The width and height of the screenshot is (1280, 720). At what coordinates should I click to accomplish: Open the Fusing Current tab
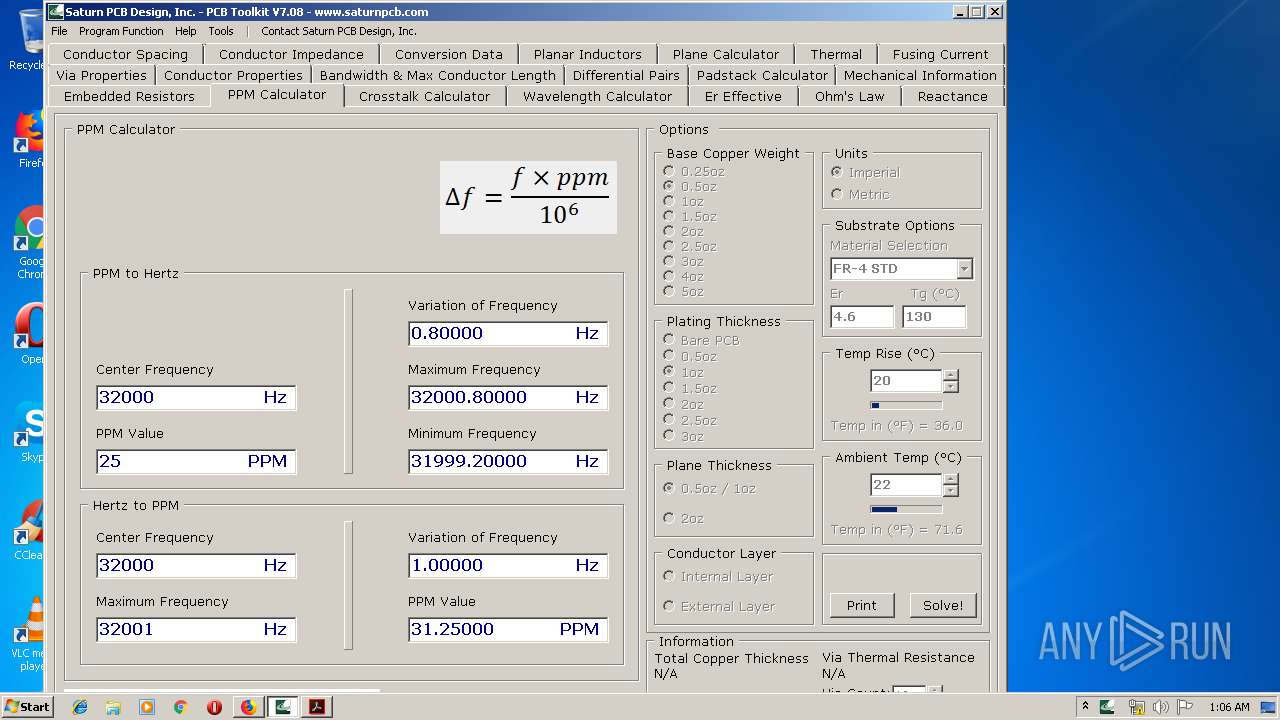[x=940, y=54]
